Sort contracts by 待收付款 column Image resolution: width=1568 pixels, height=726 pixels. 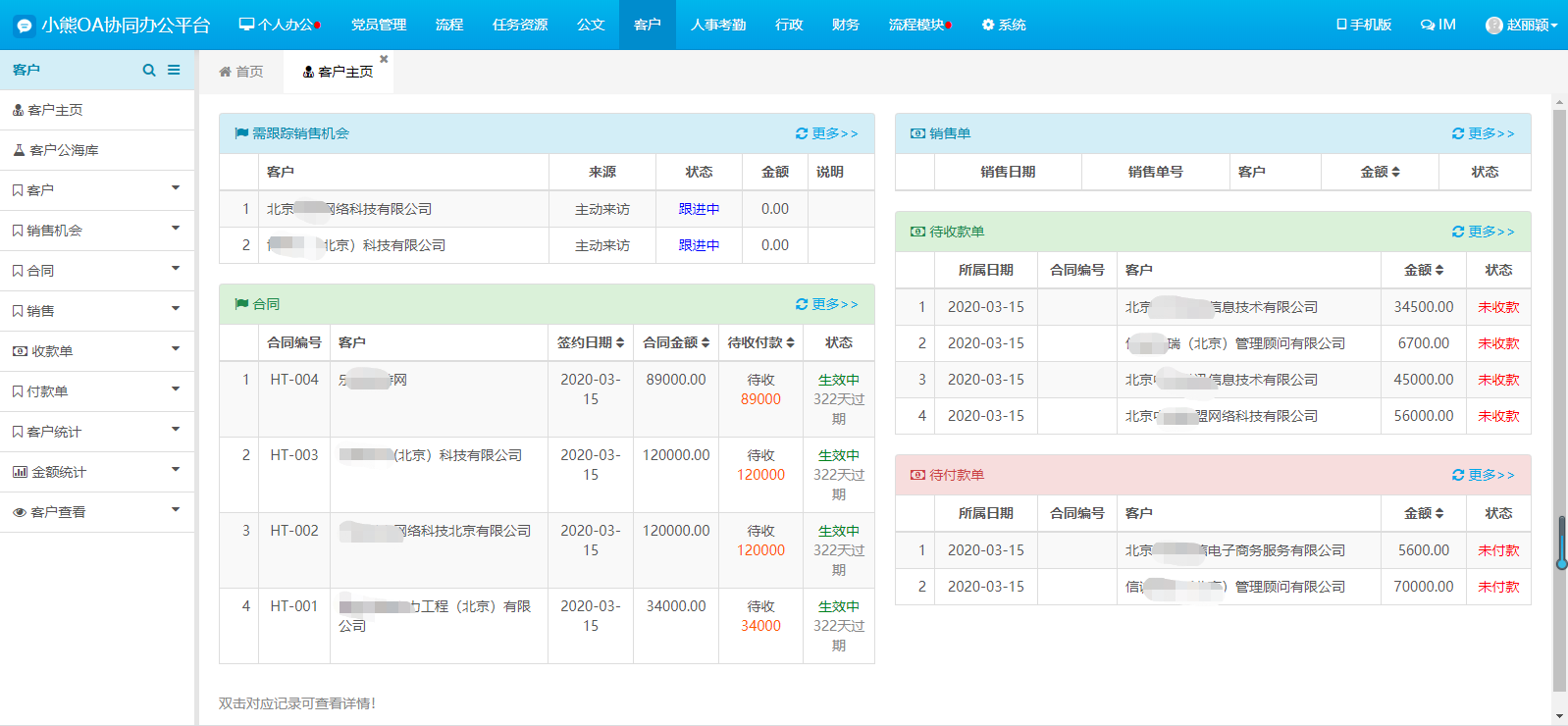click(760, 342)
